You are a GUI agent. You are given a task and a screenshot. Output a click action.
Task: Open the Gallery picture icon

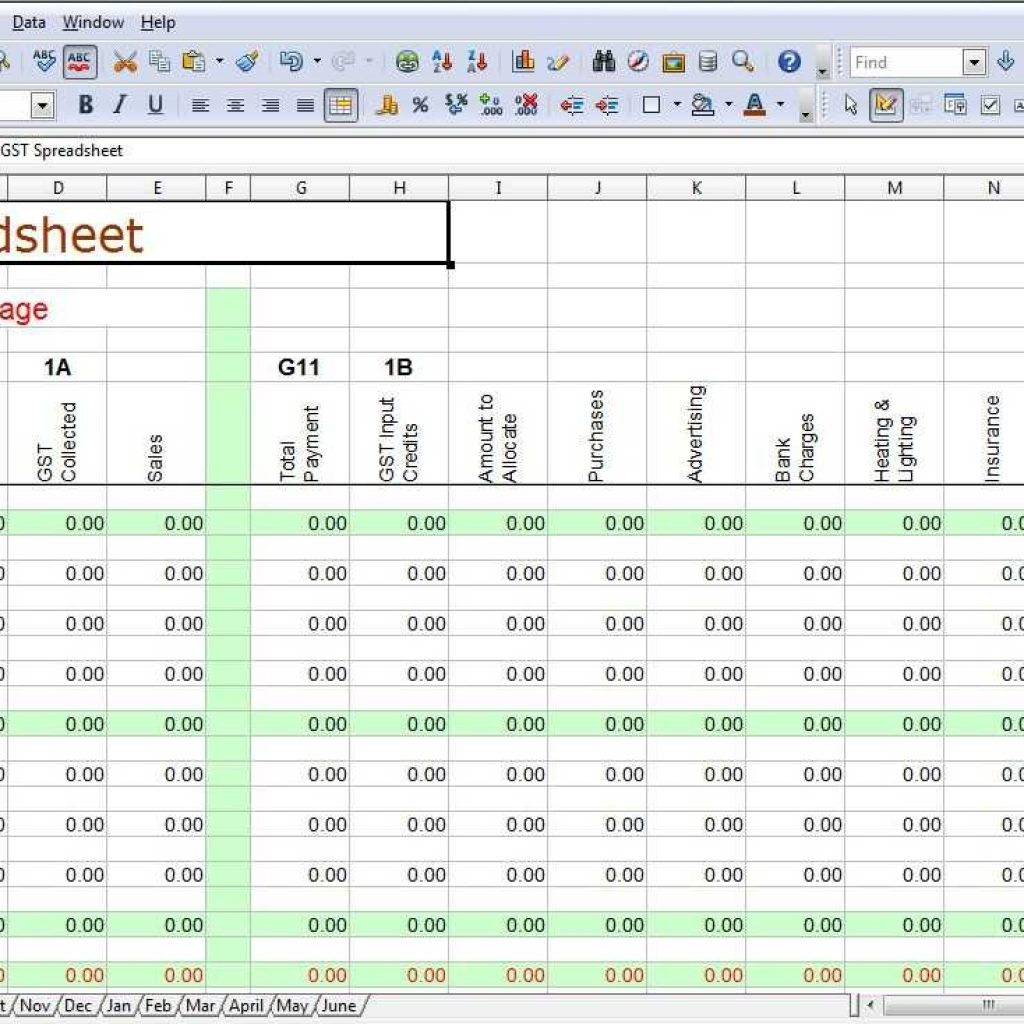click(x=673, y=60)
